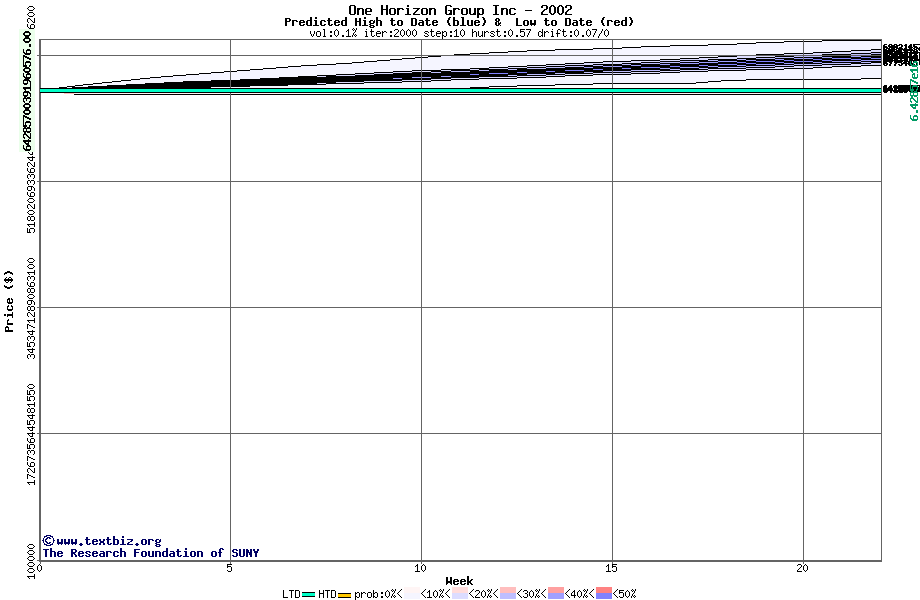Viewport: 920px width, 600px height.
Task: Click the y-axis tick label '100000'
Action: (x=31, y=561)
